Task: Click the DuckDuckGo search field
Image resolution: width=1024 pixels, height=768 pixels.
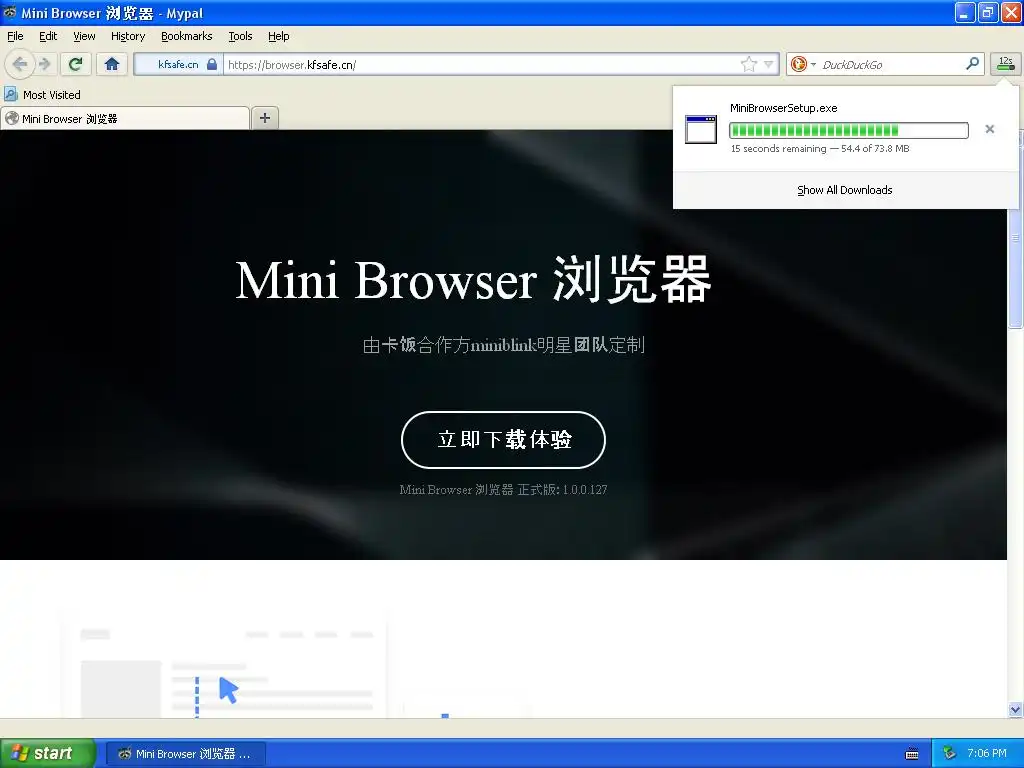Action: tap(891, 64)
